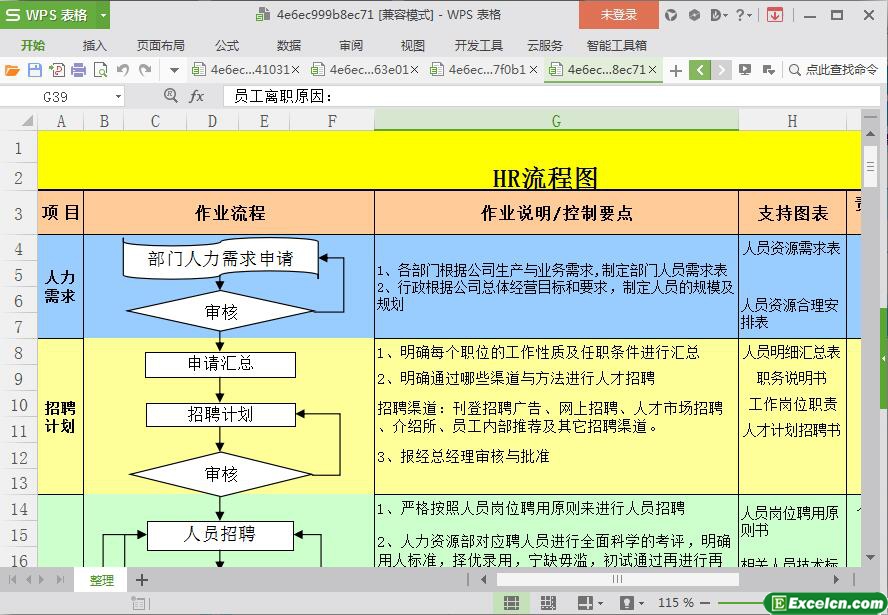Click the 招聘计划 flowchart box

pyautogui.click(x=221, y=415)
